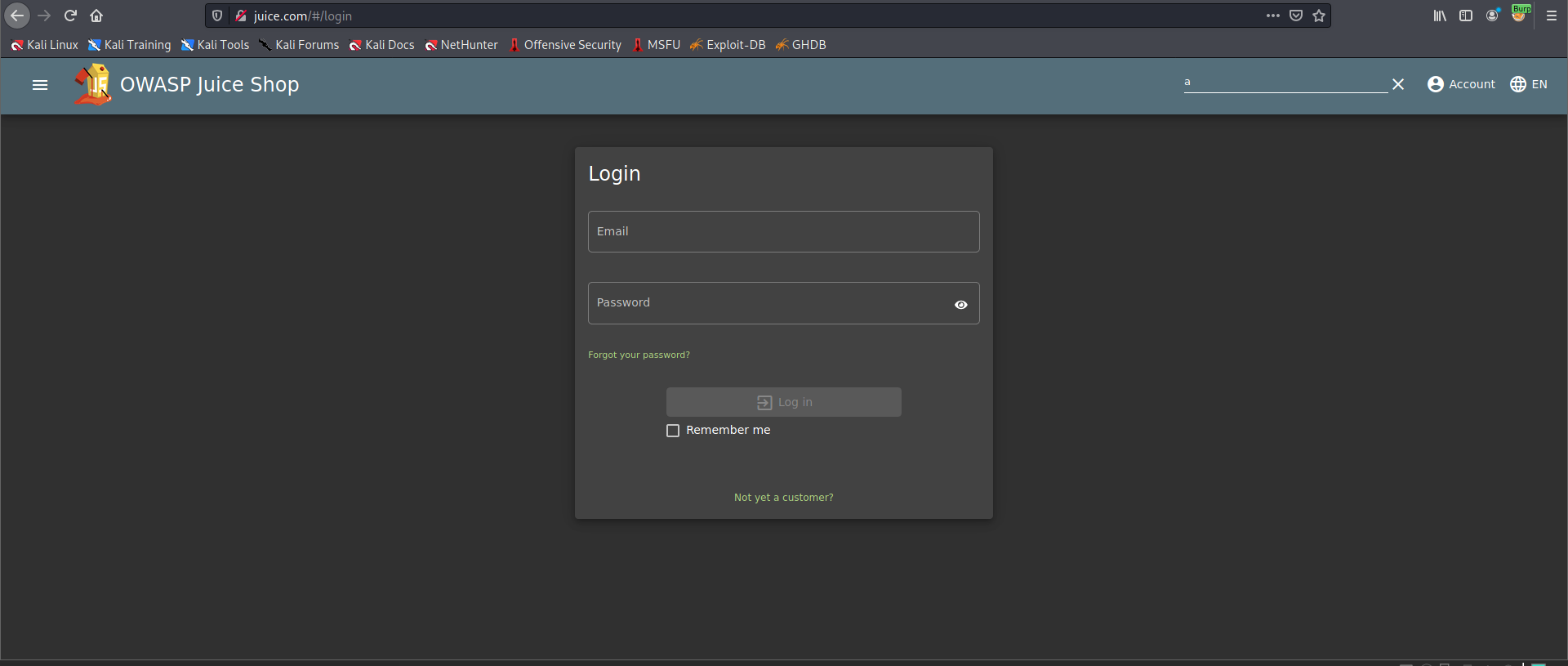Save page to Pocket

(1296, 16)
